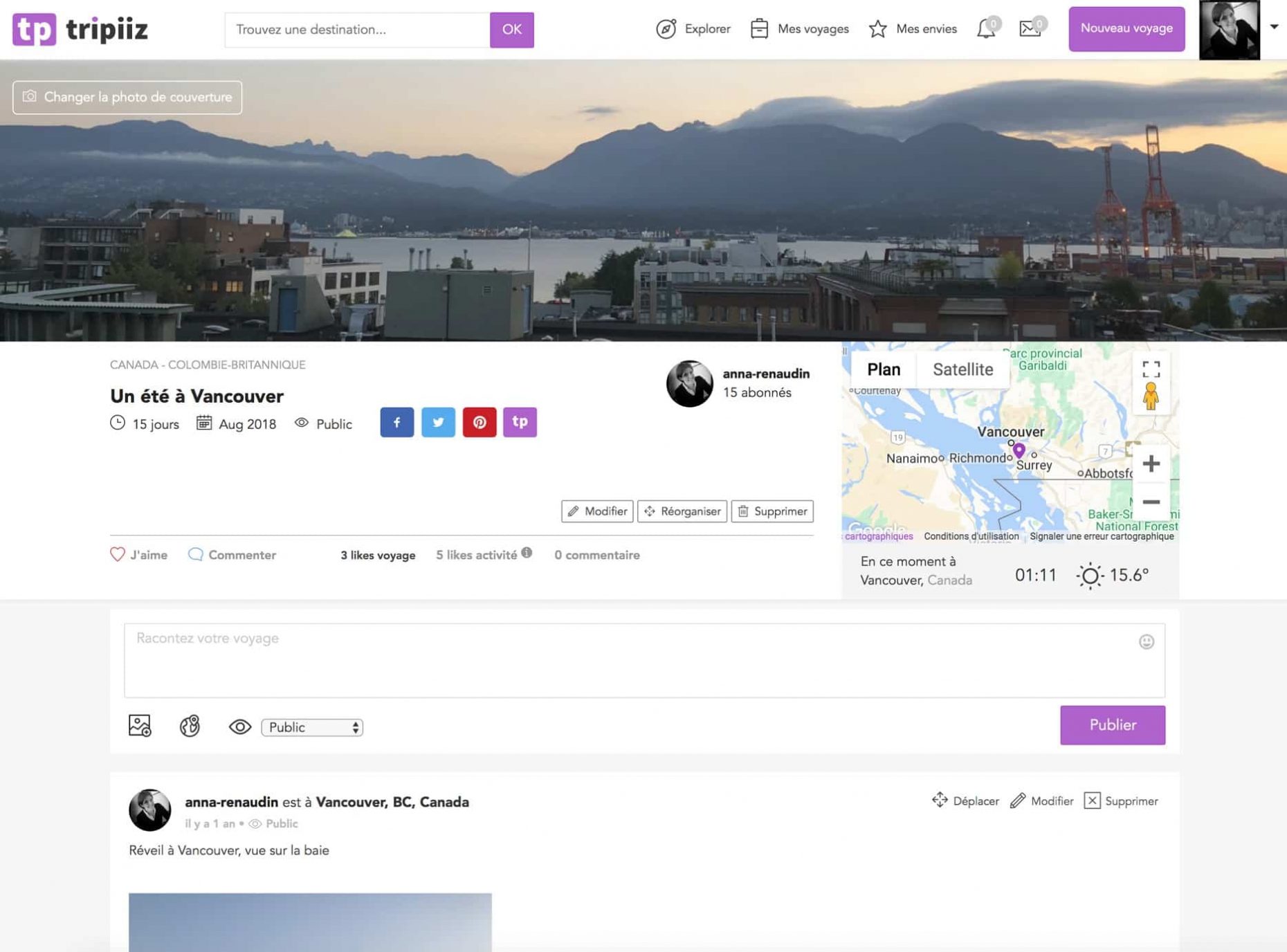
Task: Click the Réorganiser button
Action: point(682,511)
